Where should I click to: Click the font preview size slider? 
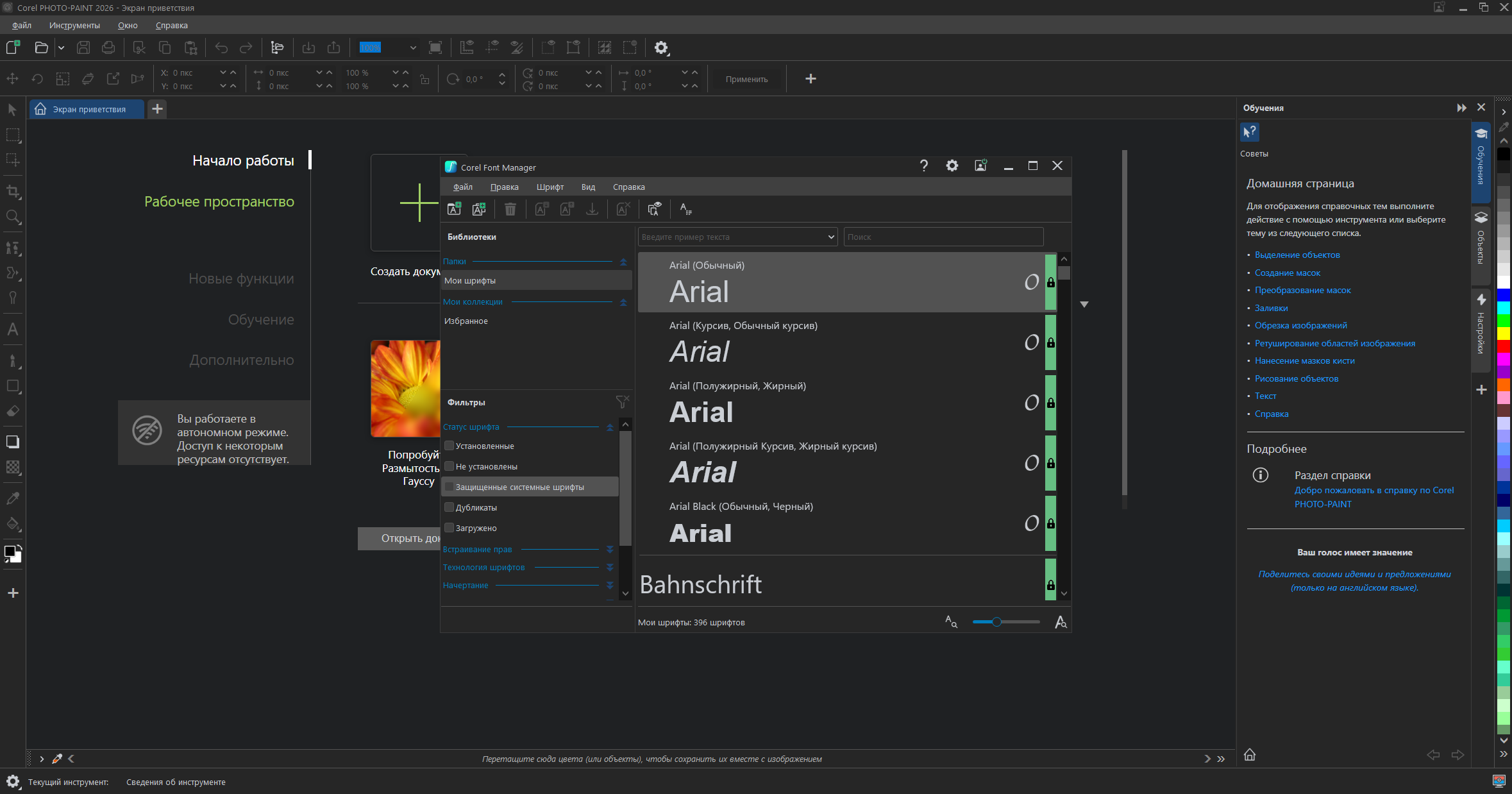click(1005, 621)
